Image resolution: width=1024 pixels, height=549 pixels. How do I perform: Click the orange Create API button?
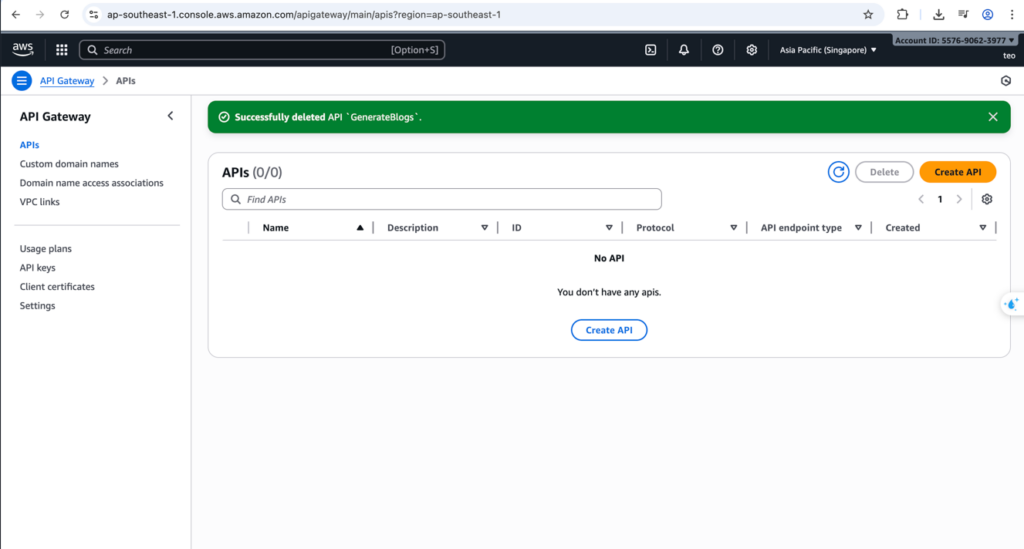click(x=957, y=172)
